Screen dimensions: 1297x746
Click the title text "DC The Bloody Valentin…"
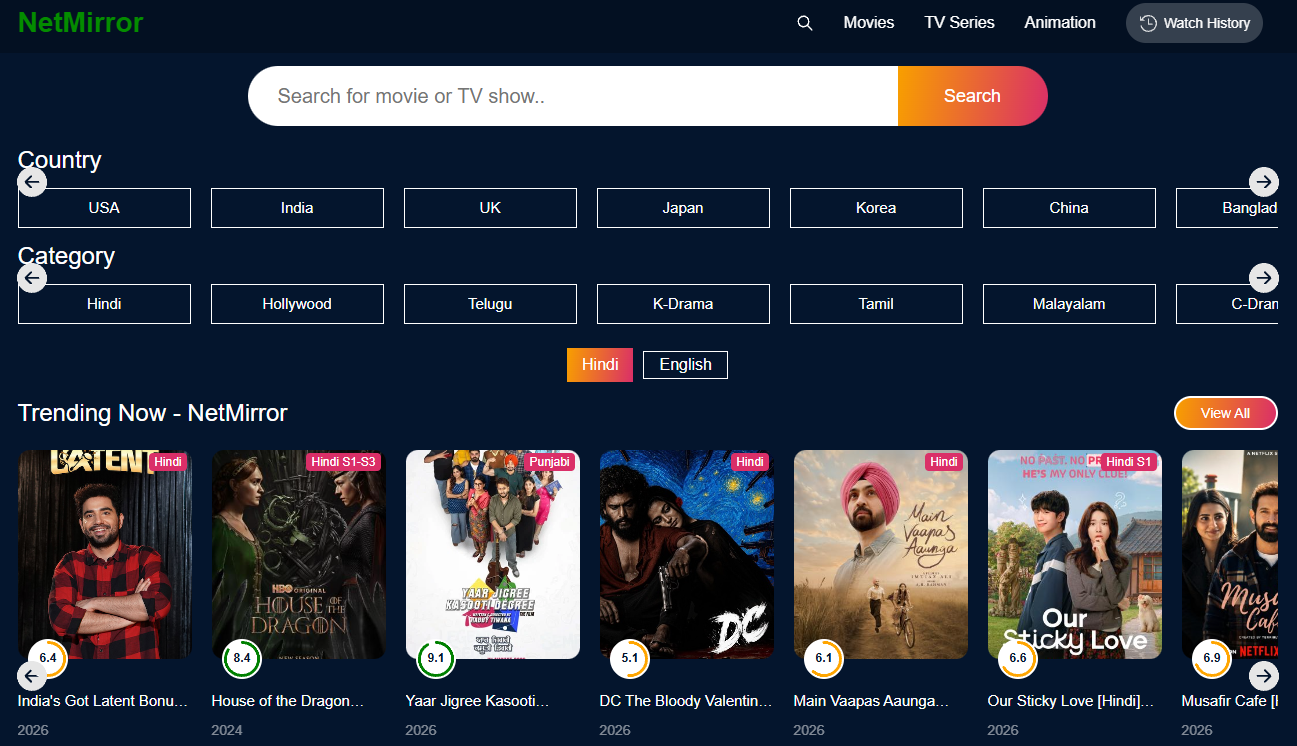point(686,701)
